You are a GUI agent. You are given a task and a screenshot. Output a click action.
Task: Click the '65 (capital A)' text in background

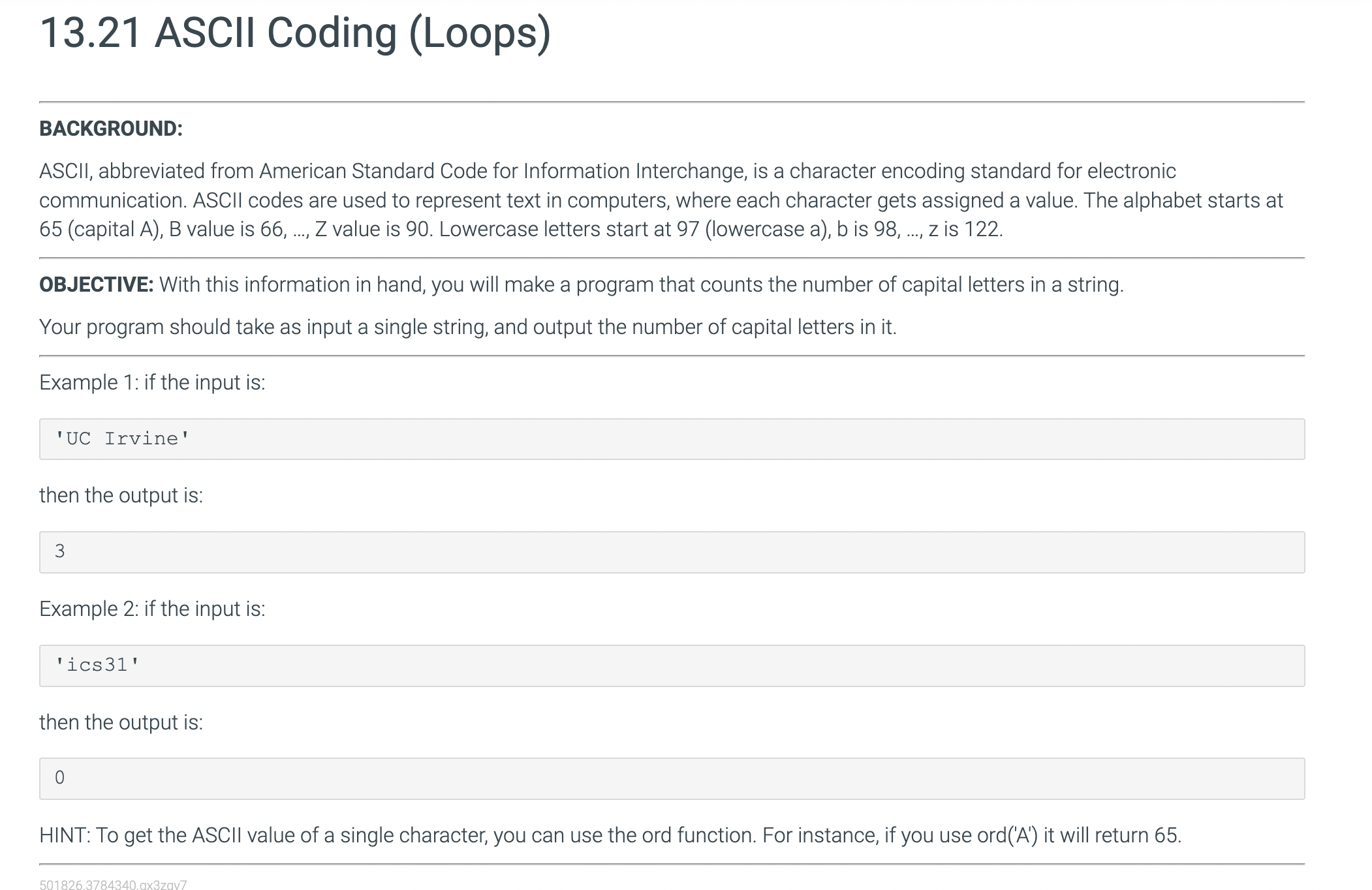coord(101,229)
